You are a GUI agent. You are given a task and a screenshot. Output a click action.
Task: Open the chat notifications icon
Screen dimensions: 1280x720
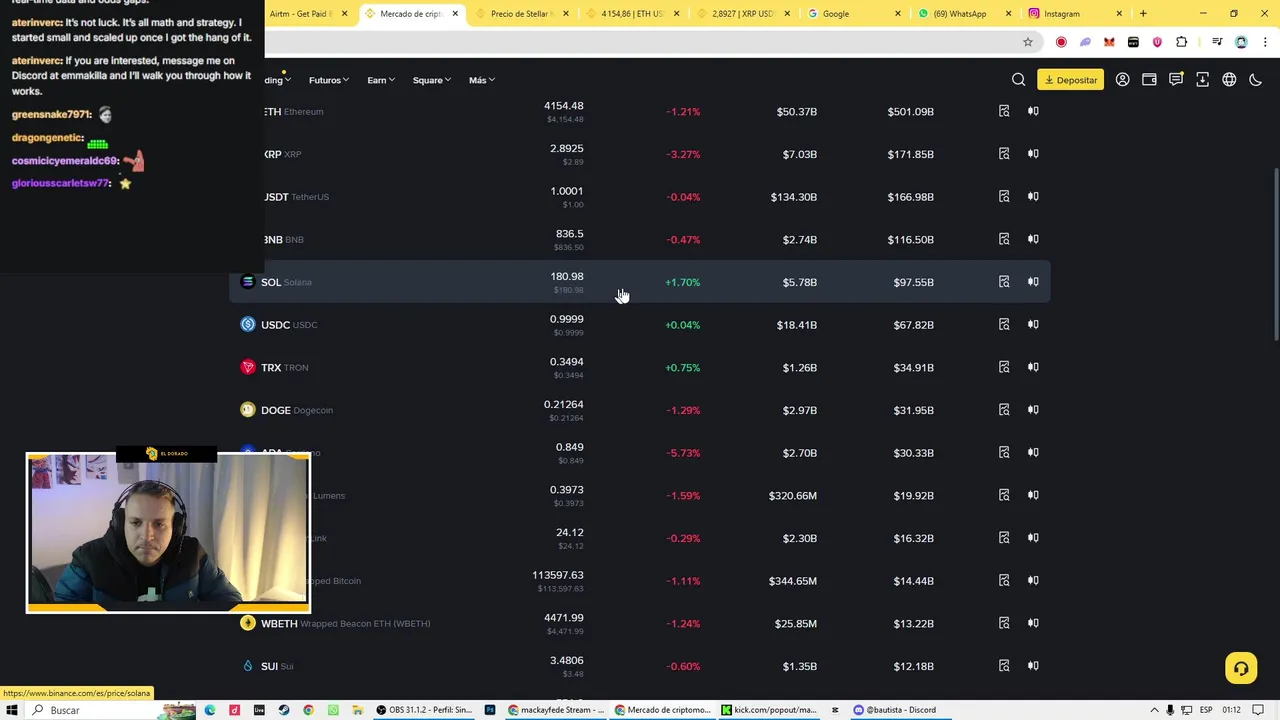(1176, 80)
